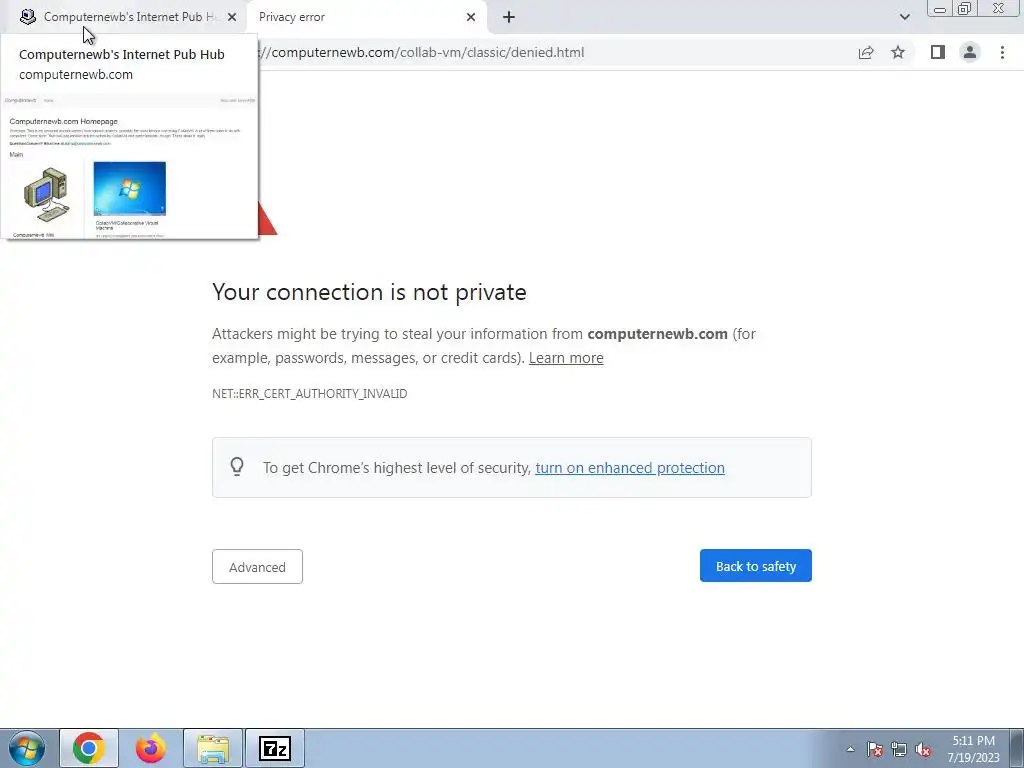
Task: Open Chrome three-dot menu
Action: pos(1002,52)
